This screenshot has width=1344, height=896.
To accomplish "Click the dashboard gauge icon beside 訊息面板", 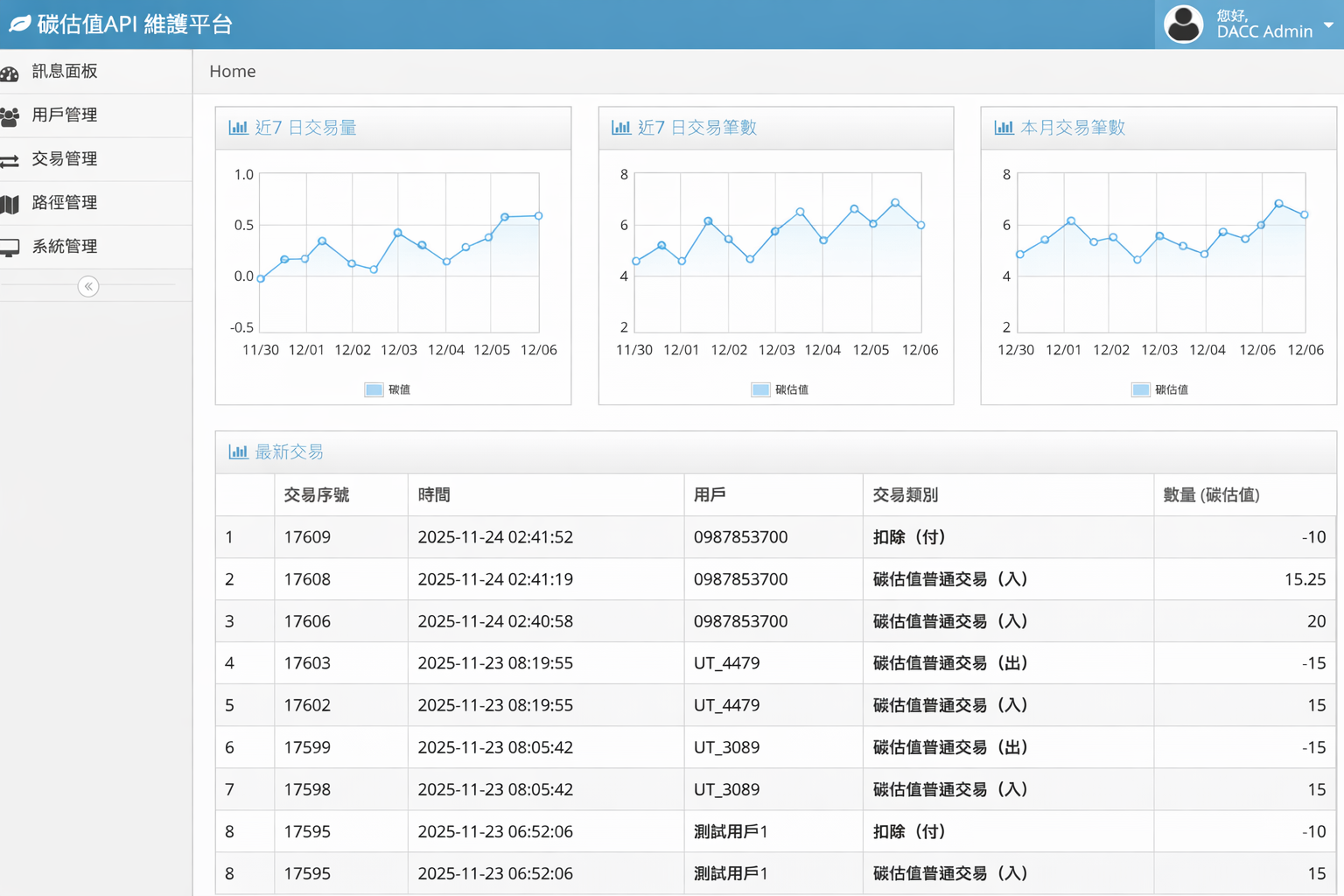I will pos(10,73).
